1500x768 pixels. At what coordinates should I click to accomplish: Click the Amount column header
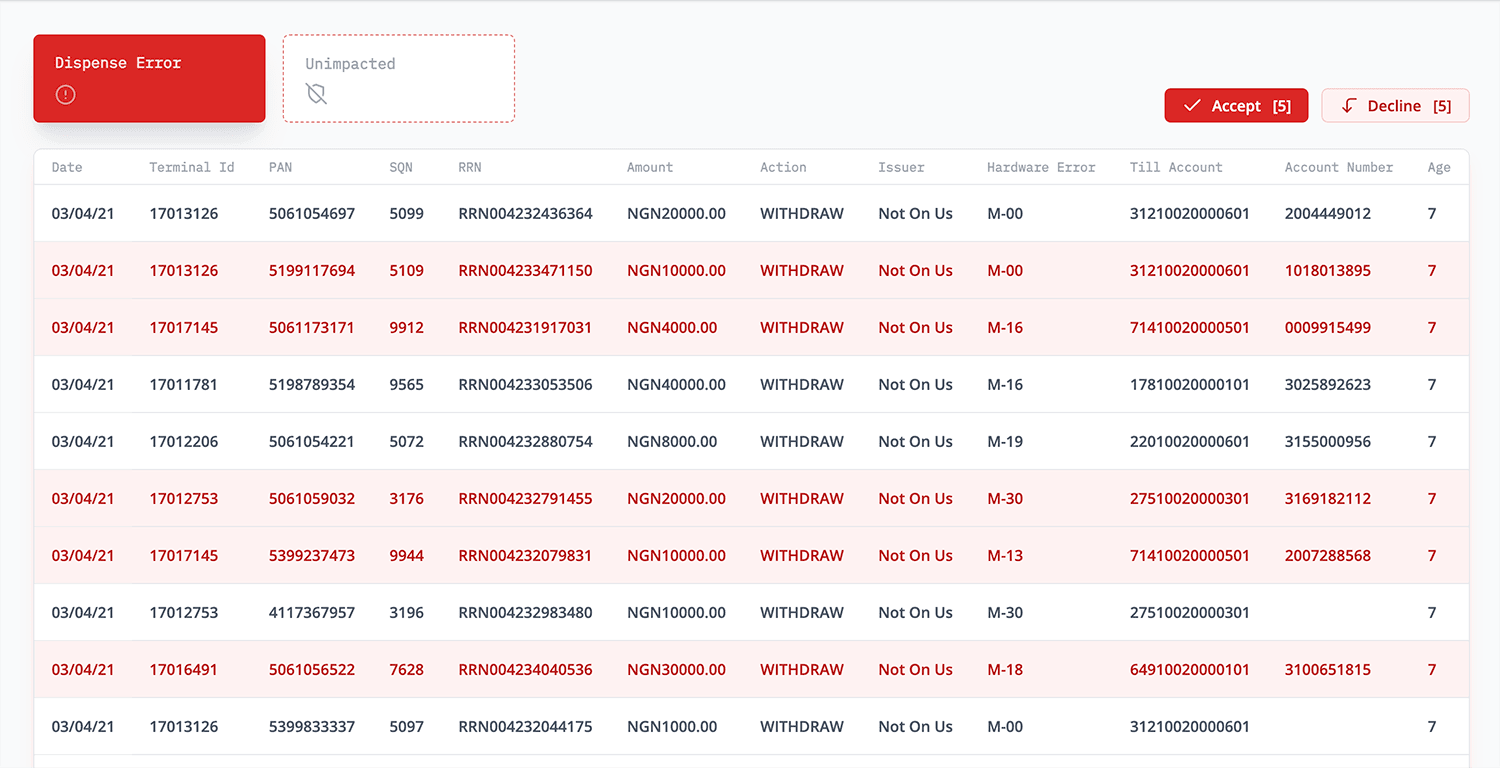point(650,167)
